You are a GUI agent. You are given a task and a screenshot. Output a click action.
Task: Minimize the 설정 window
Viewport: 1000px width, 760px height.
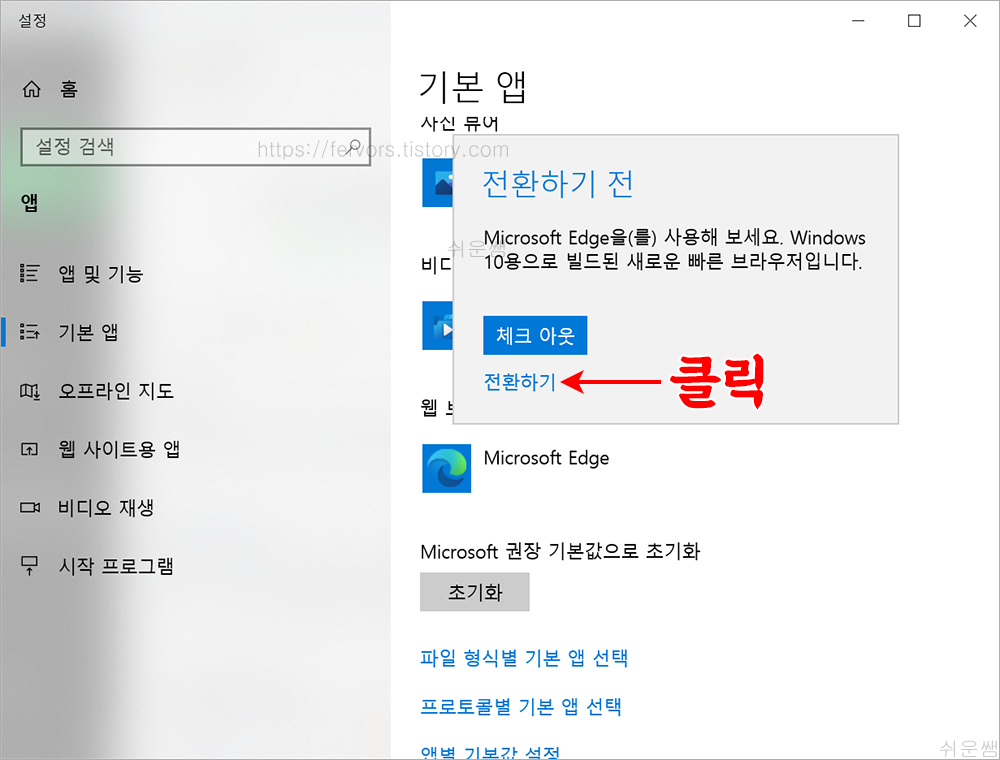(858, 21)
